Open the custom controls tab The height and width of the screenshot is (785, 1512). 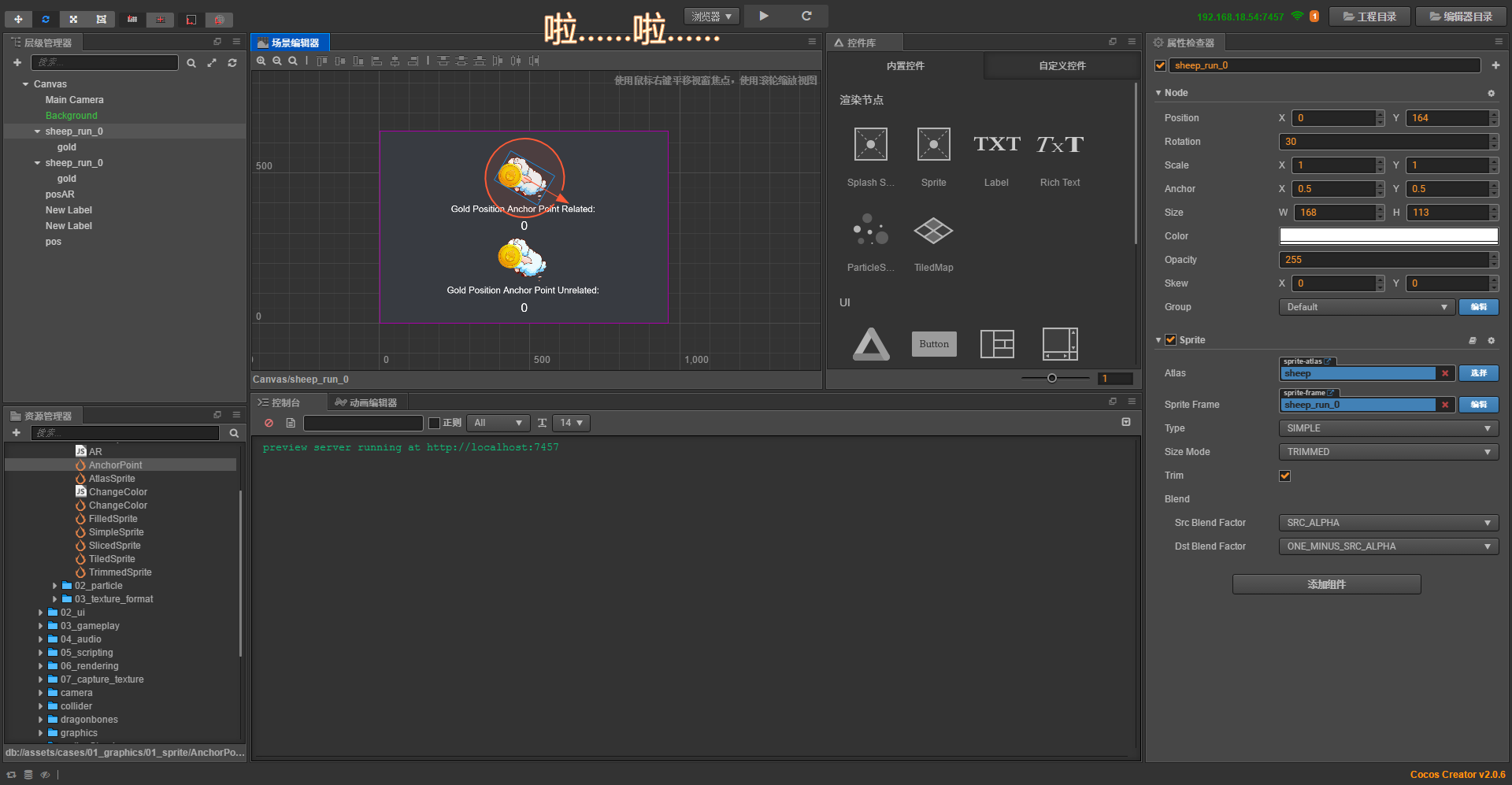pos(1062,66)
